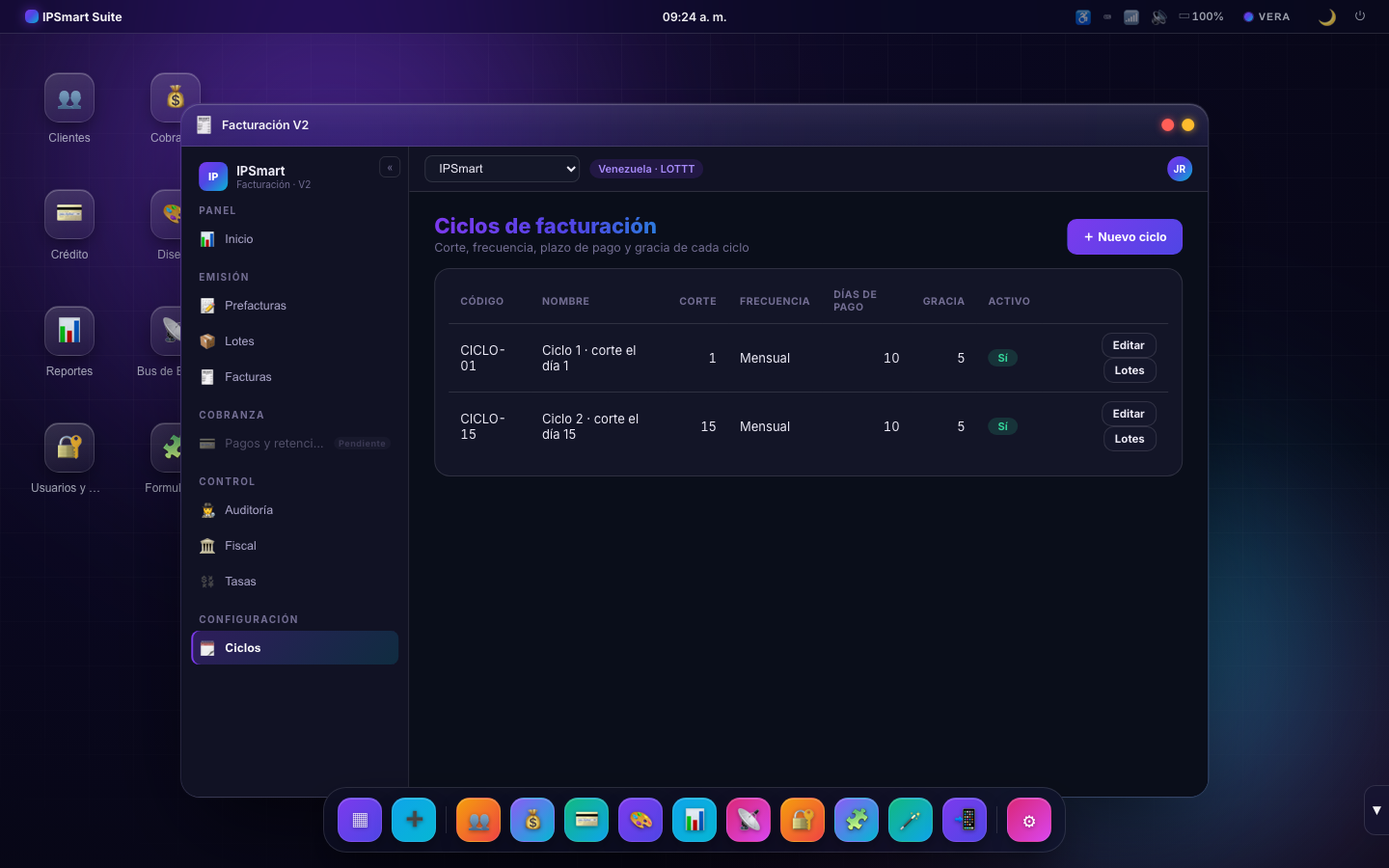Image resolution: width=1389 pixels, height=868 pixels.
Task: Toggle night mode moon icon
Action: [1327, 16]
